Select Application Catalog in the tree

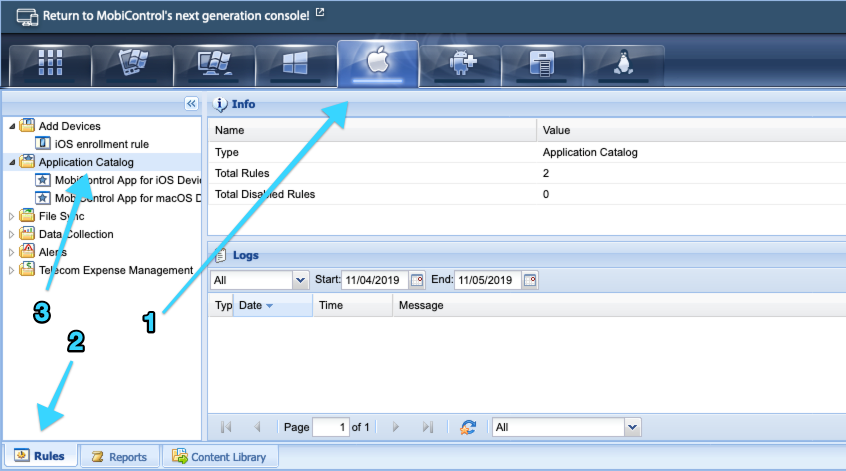(86, 162)
